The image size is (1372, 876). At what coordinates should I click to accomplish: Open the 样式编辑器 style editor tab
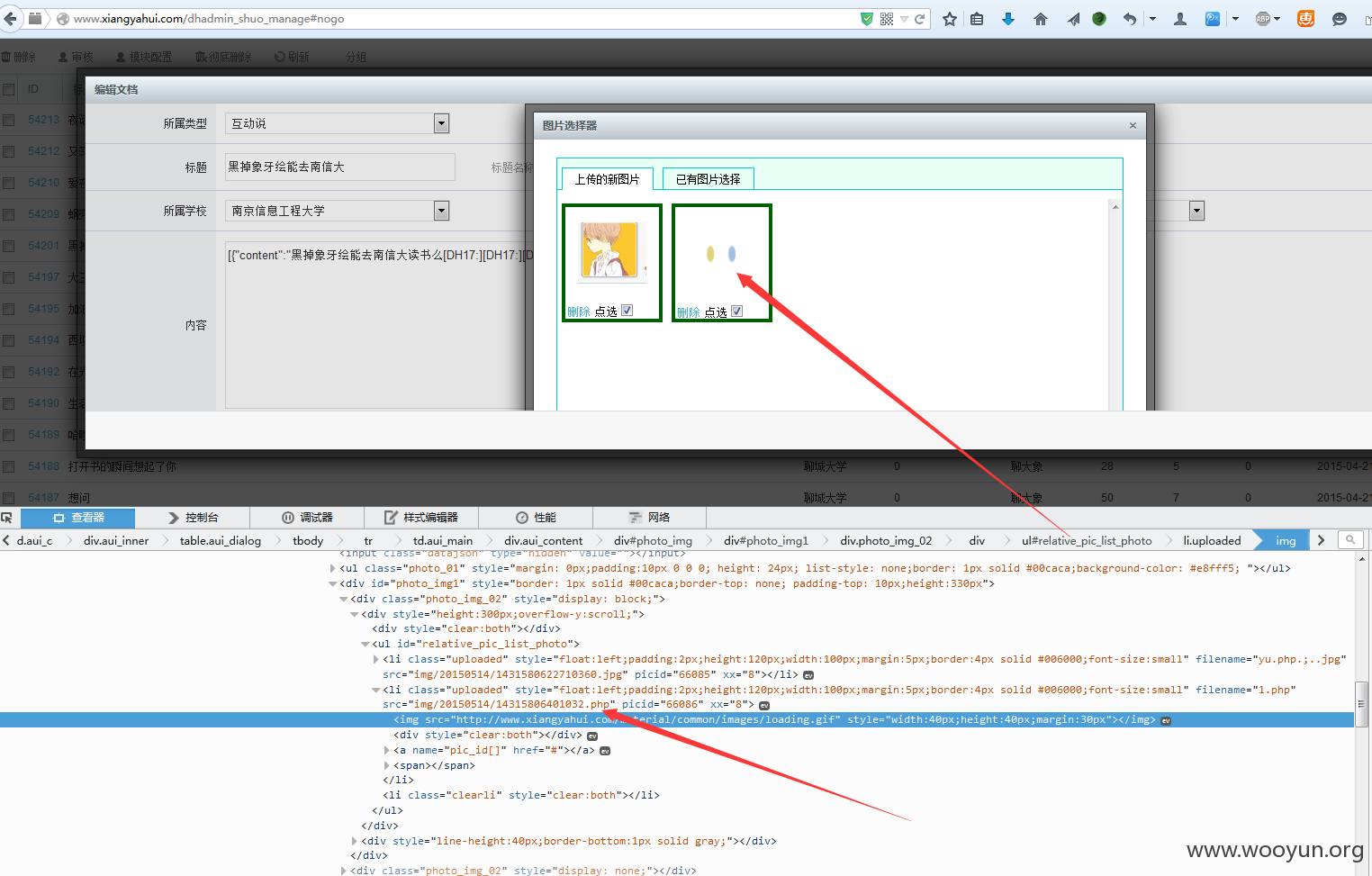(421, 518)
